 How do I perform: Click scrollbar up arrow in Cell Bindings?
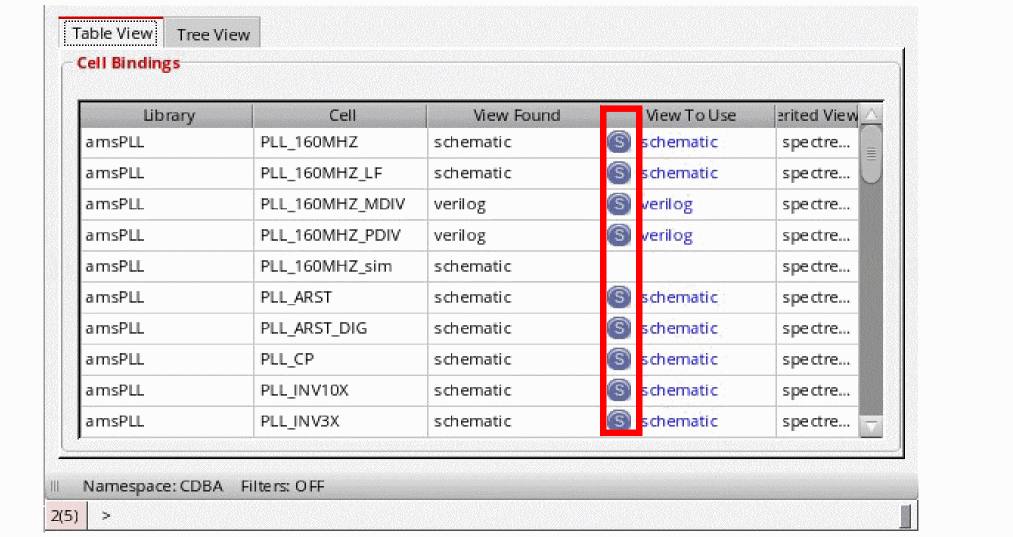(871, 114)
